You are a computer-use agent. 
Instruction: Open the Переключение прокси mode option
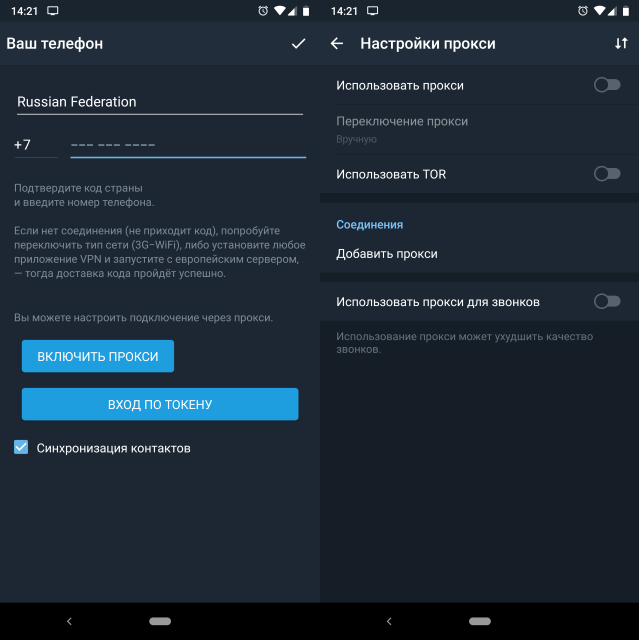pos(479,130)
